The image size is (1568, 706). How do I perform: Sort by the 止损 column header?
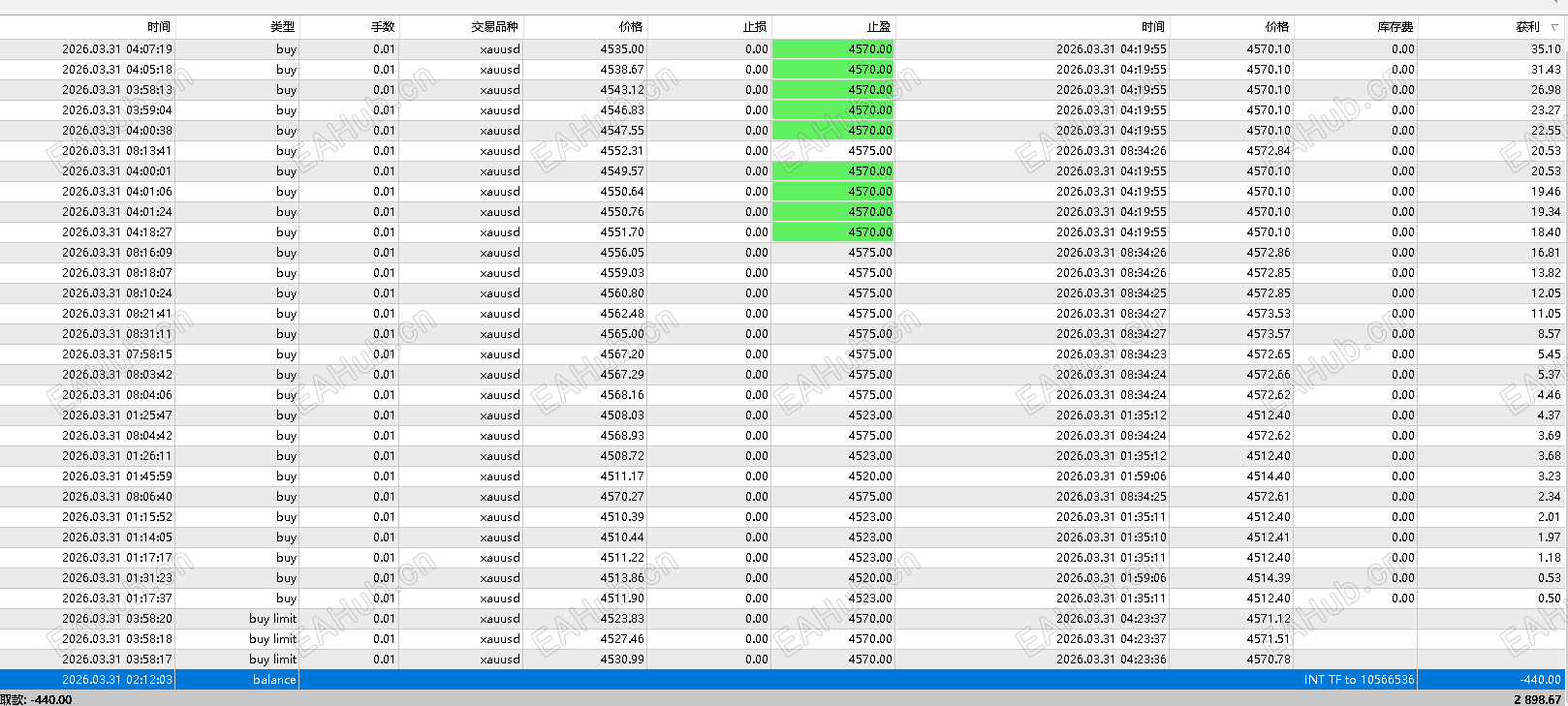755,27
